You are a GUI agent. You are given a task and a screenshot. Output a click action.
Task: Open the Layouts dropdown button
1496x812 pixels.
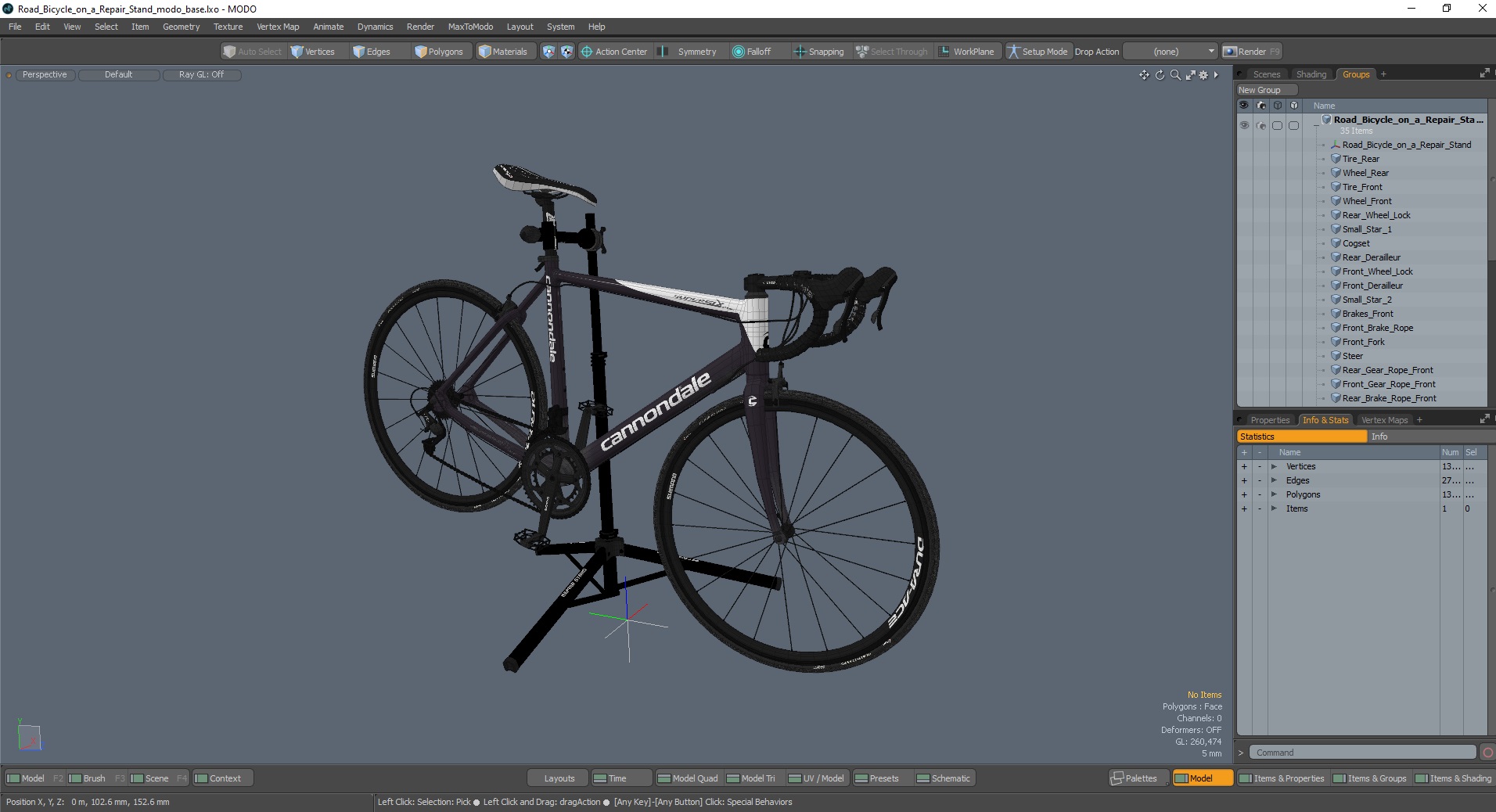pos(559,778)
